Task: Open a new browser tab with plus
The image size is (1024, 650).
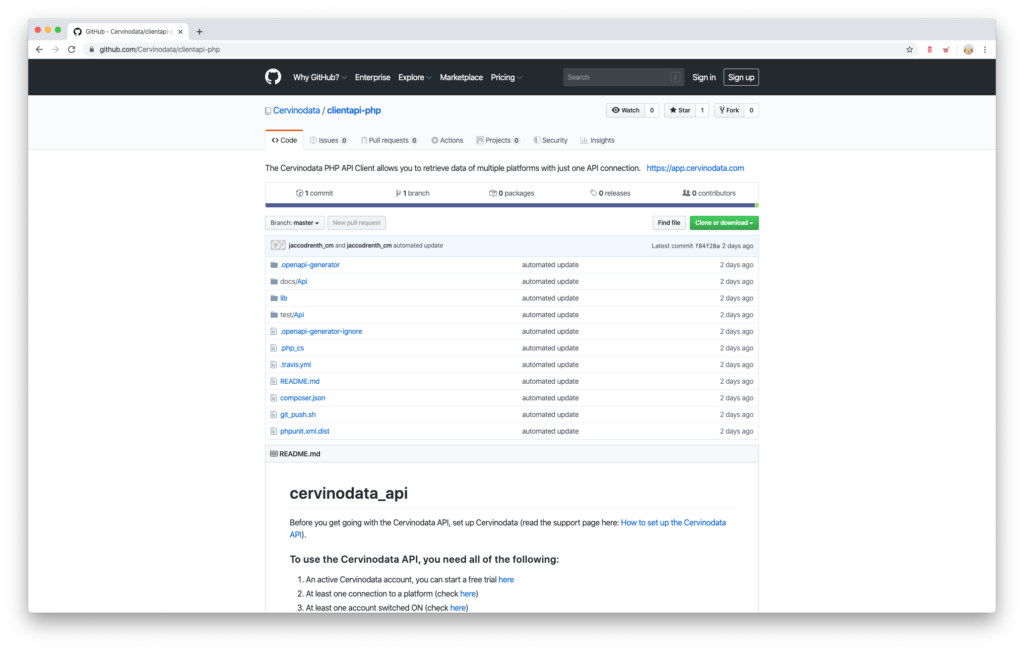Action: (x=199, y=31)
